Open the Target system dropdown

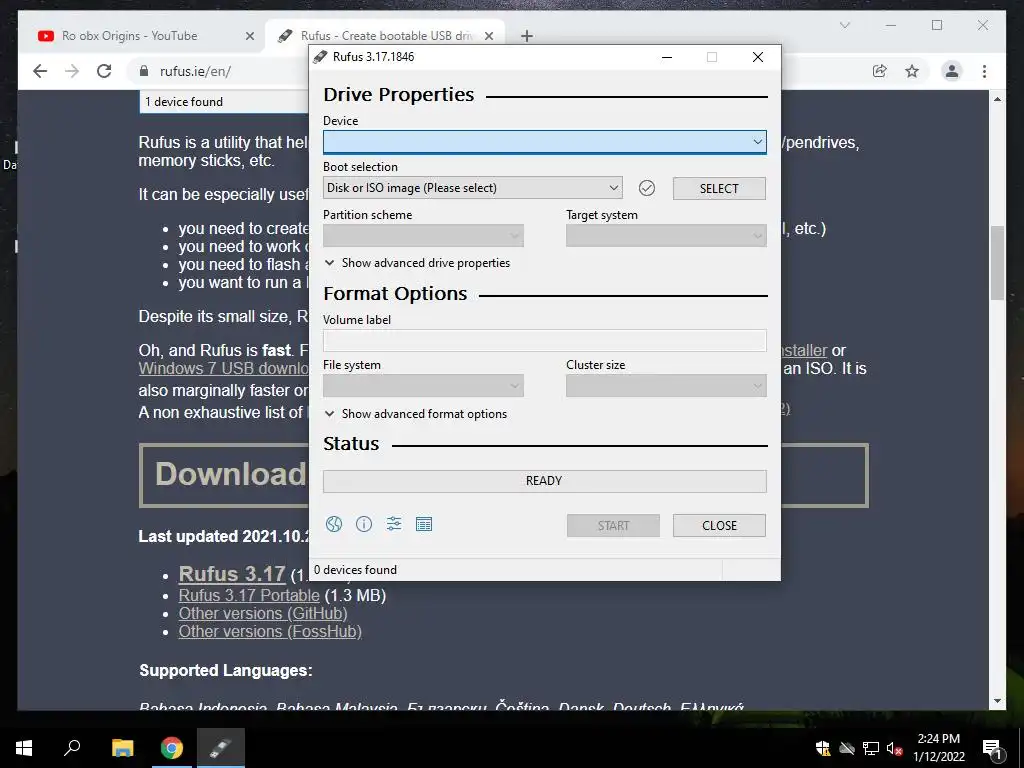[666, 236]
